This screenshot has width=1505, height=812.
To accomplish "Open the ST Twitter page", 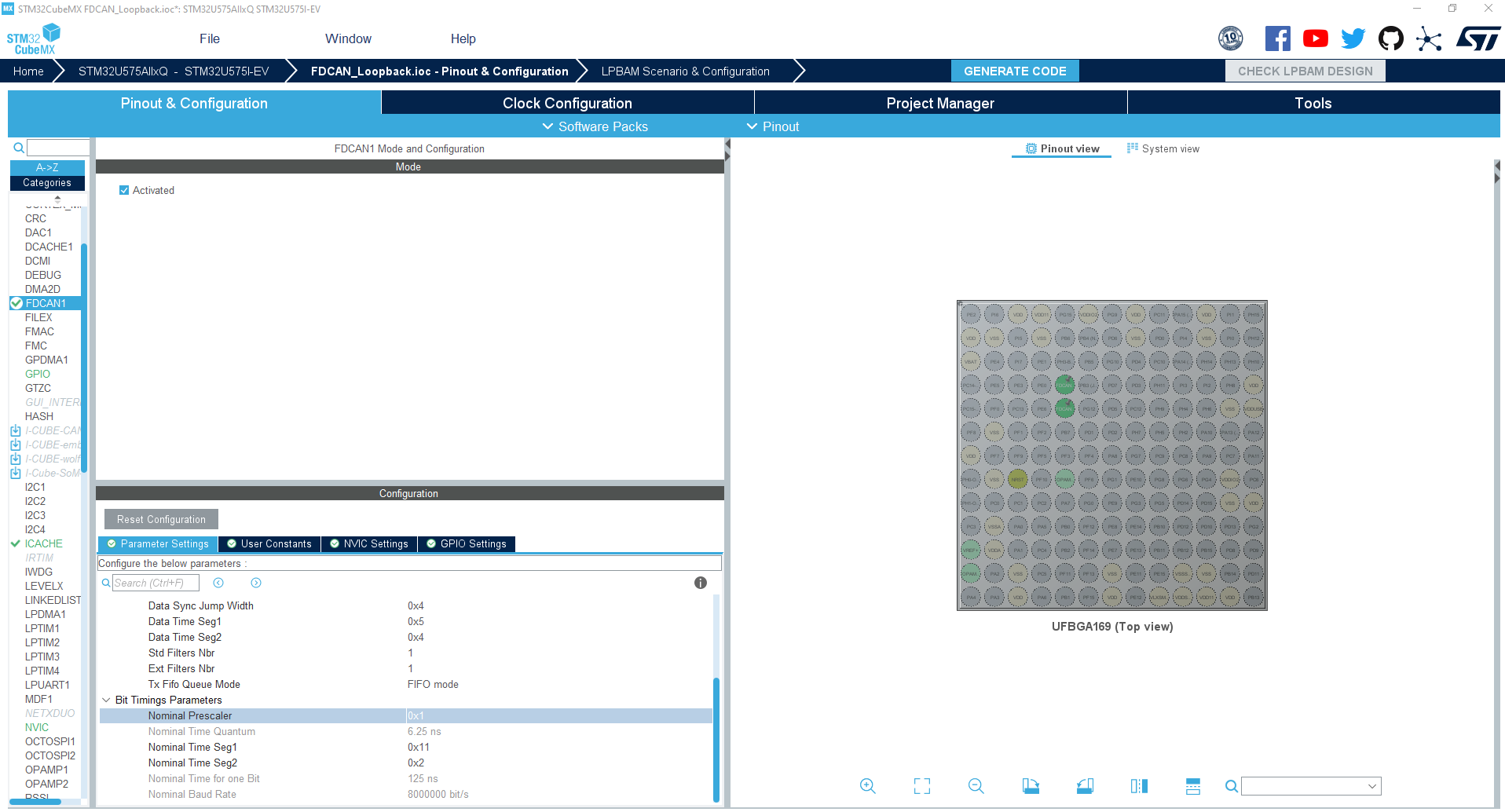I will coord(1353,38).
